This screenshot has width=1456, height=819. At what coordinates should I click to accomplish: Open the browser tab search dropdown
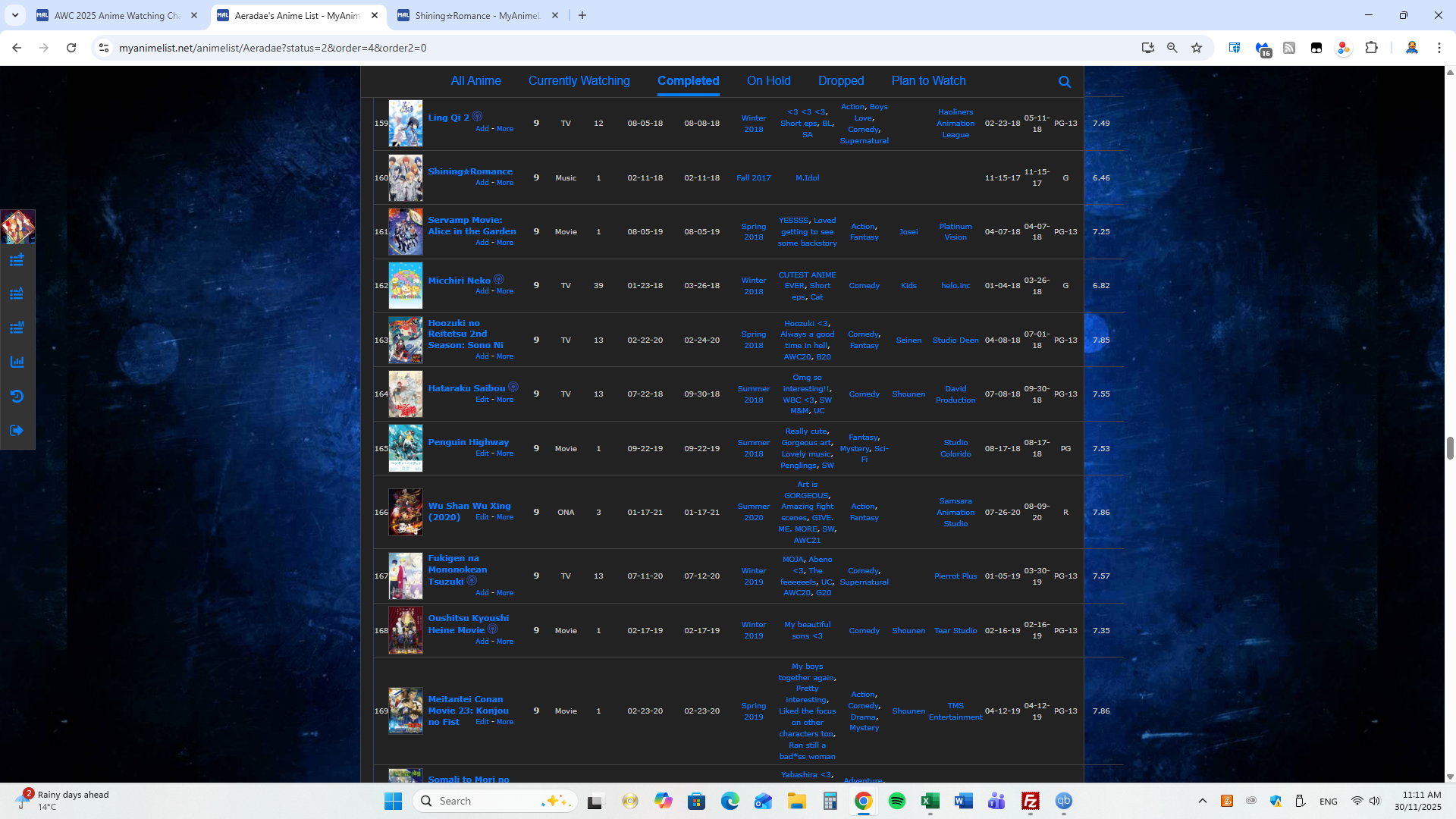tap(14, 15)
